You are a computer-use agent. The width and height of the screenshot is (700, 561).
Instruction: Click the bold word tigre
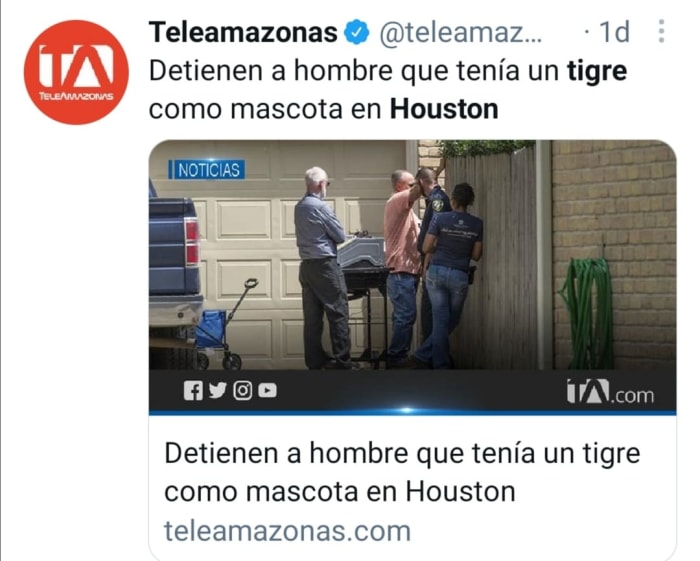point(597,72)
